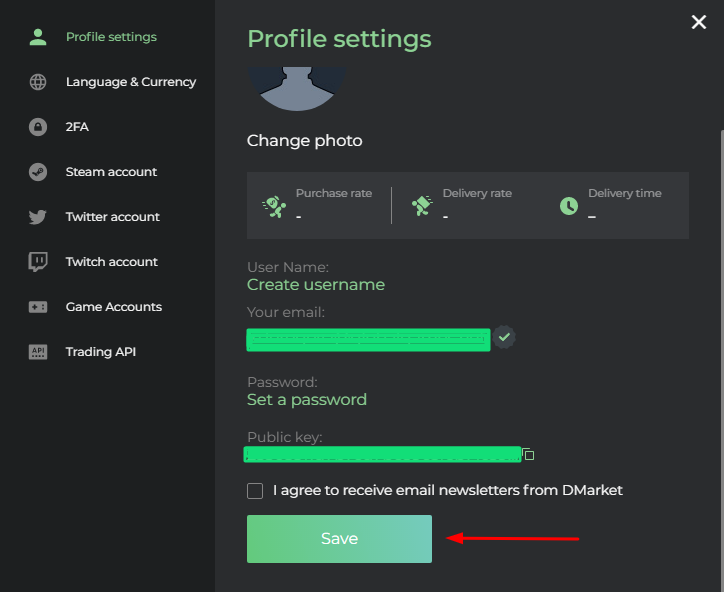This screenshot has width=724, height=592.
Task: Open Profile settings menu item
Action: (x=111, y=37)
